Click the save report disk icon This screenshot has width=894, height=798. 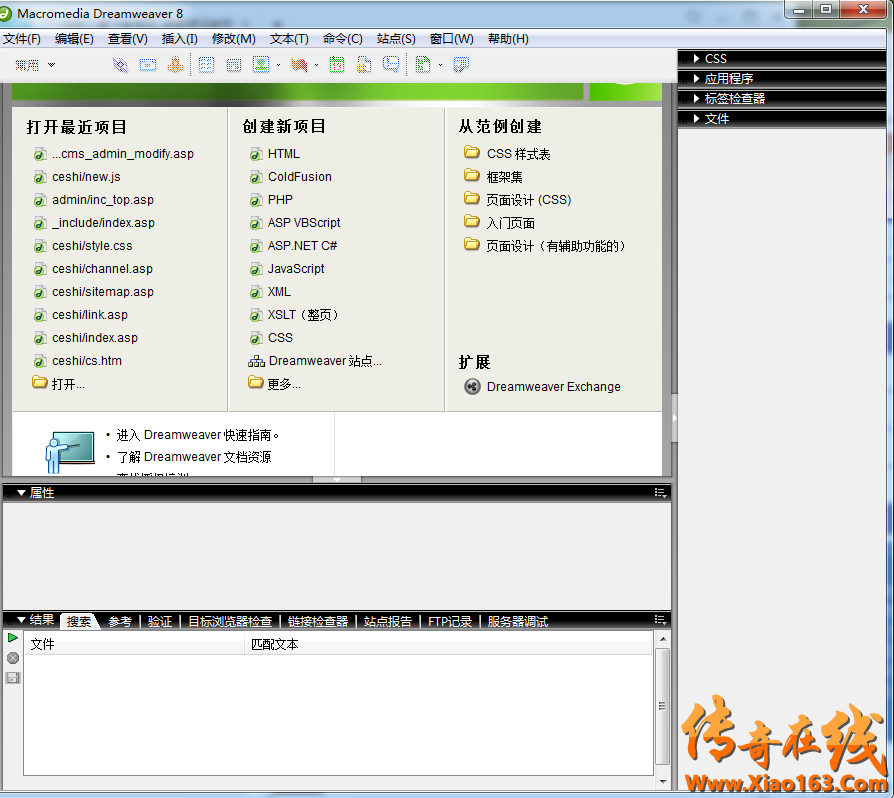pyautogui.click(x=13, y=678)
